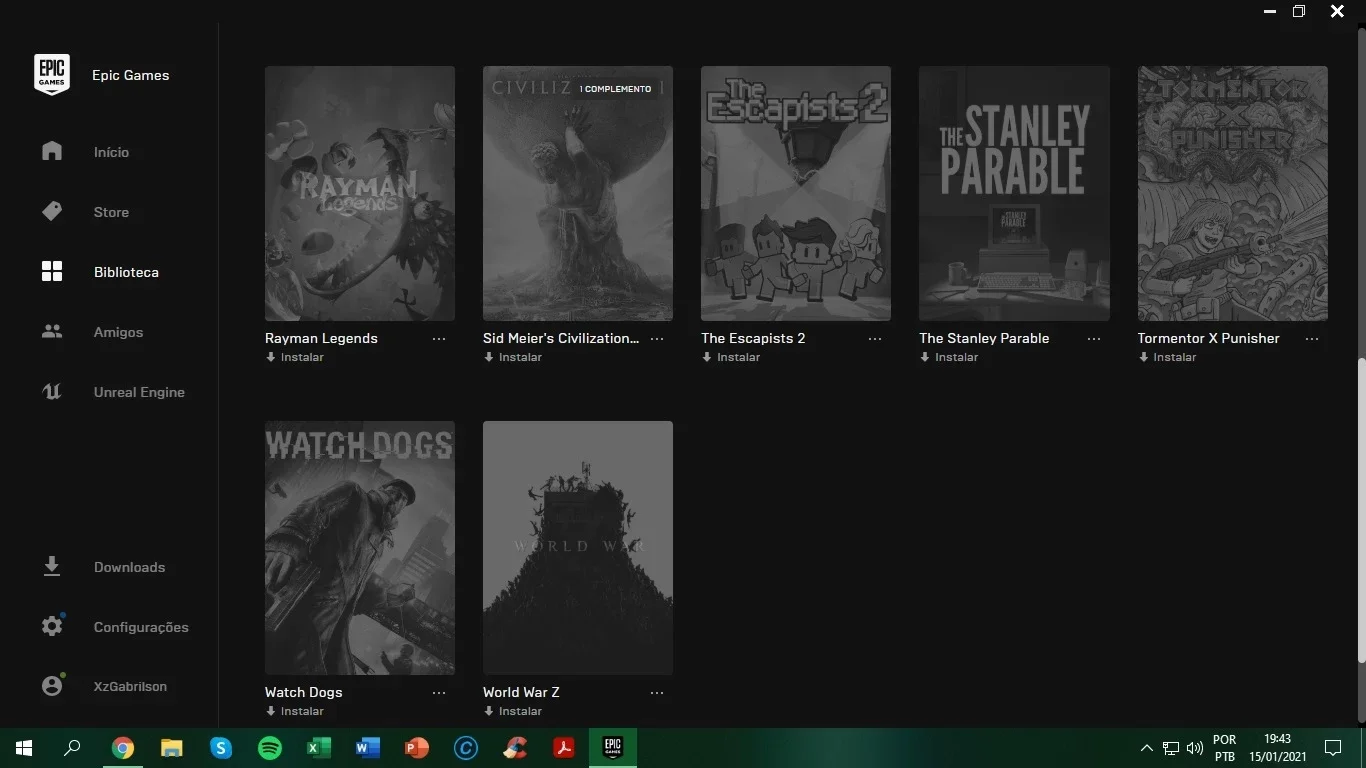Click The Escapists 2 cover art
The image size is (1366, 768).
click(x=796, y=193)
